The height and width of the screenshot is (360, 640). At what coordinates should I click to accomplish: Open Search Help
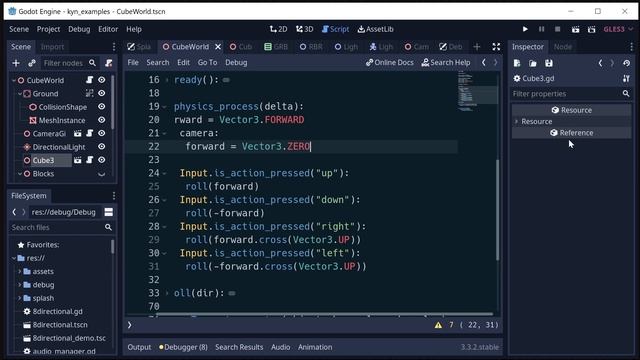(446, 62)
